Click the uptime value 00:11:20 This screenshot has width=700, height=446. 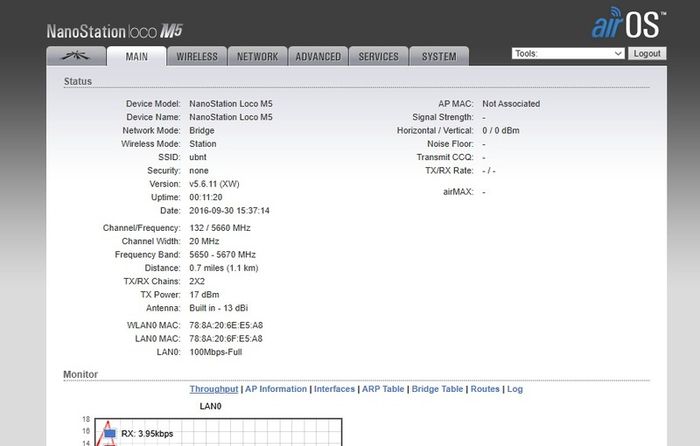coord(206,197)
